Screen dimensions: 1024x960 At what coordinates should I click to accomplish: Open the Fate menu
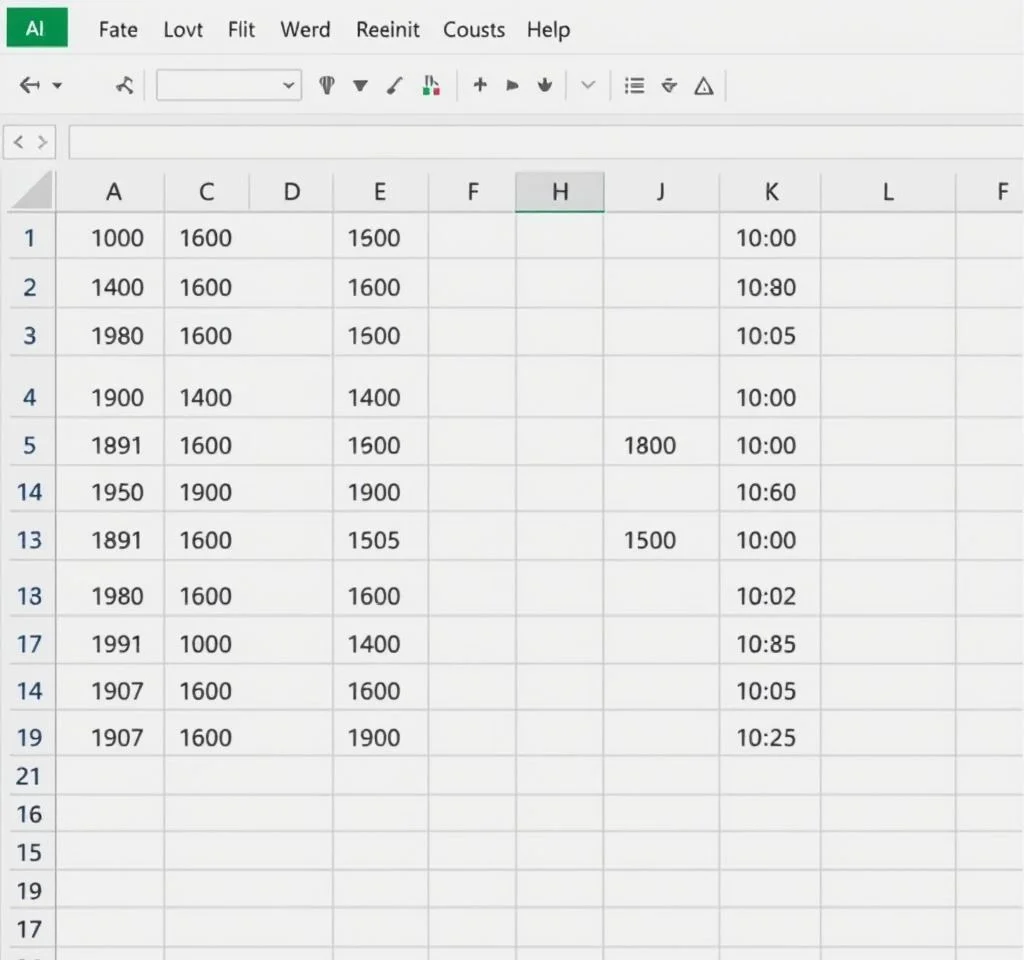(x=118, y=30)
